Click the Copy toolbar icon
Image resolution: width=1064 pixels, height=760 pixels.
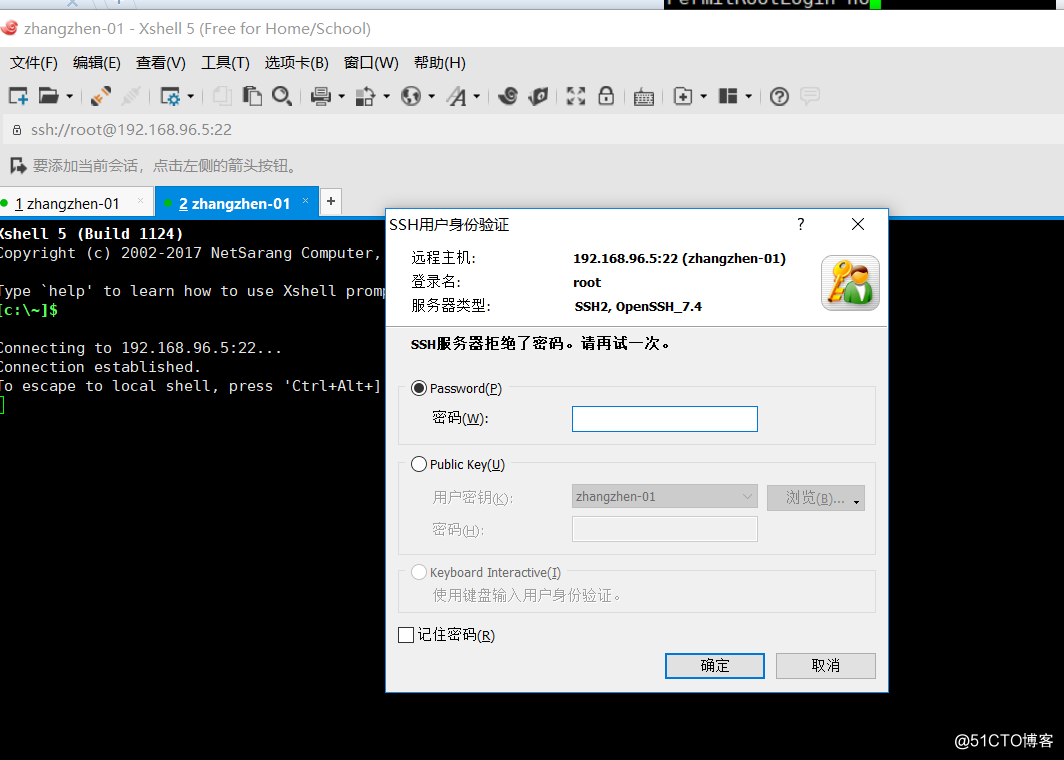point(222,96)
